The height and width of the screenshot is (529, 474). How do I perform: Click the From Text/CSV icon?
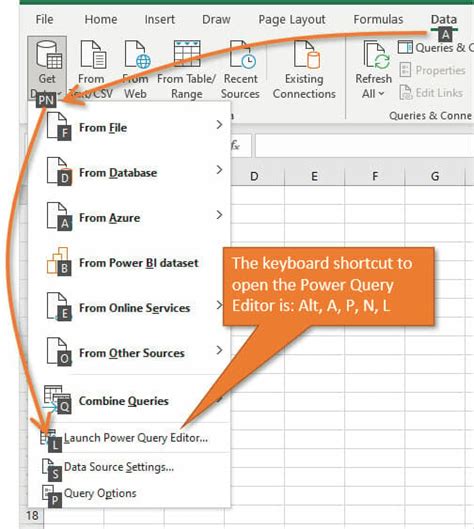pyautogui.click(x=93, y=54)
